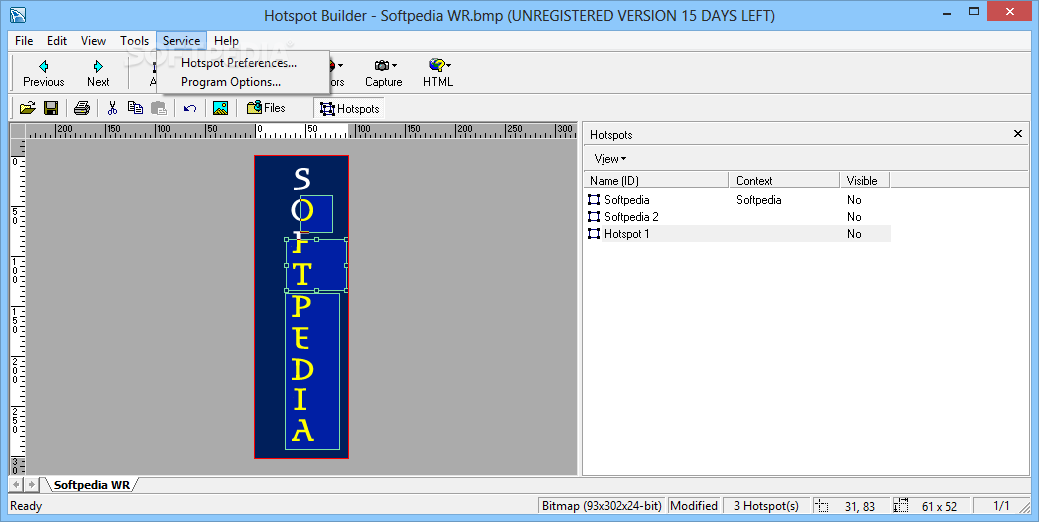Image resolution: width=1039 pixels, height=522 pixels.
Task: Go to the Previous image
Action: (x=44, y=73)
